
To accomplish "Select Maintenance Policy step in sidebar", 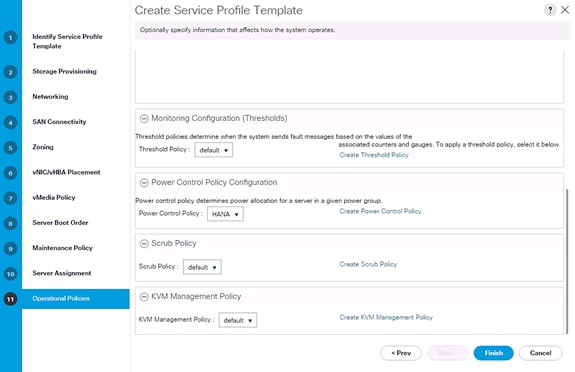I will pyautogui.click(x=62, y=248).
